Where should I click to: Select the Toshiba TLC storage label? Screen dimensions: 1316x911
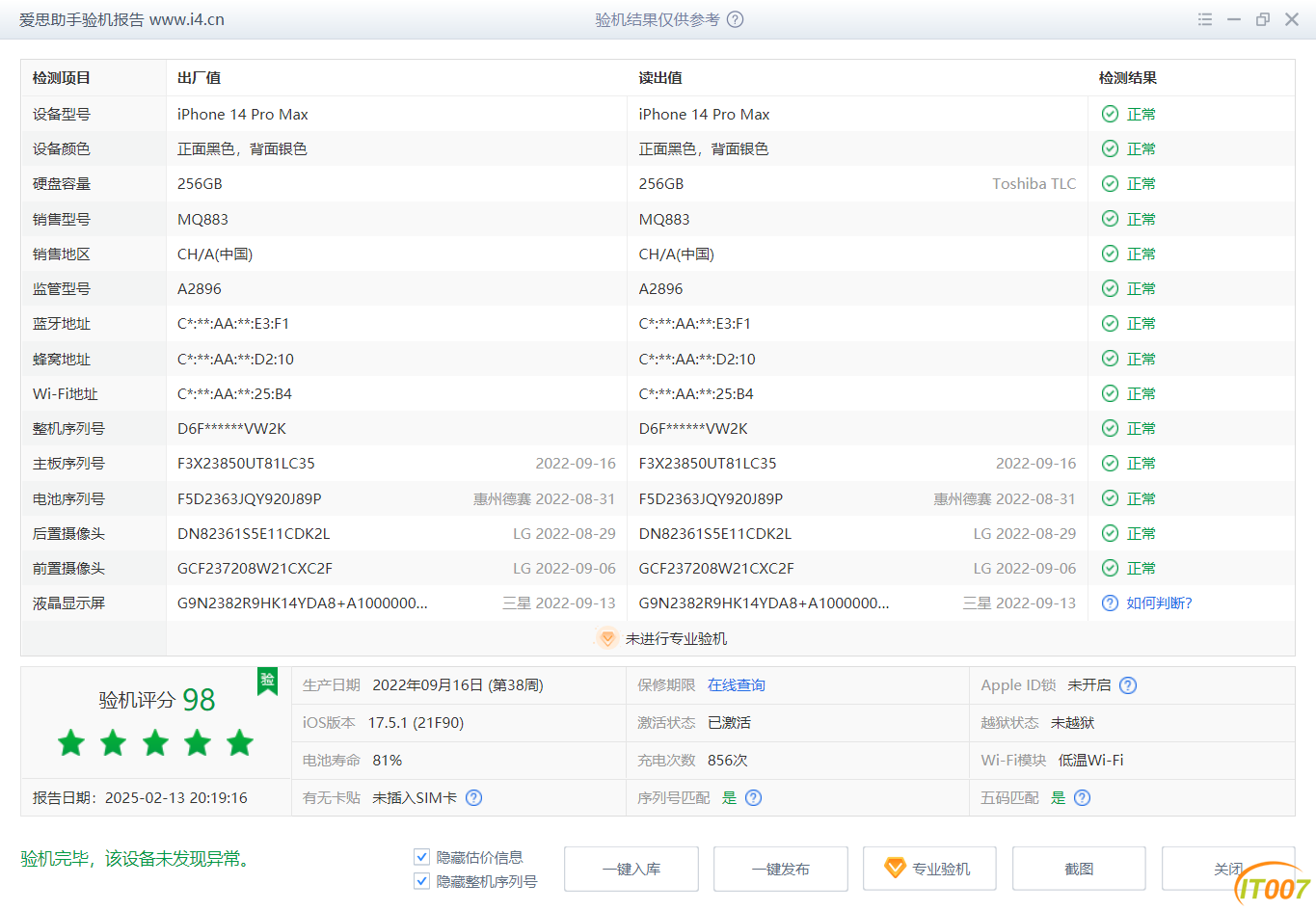1034,183
